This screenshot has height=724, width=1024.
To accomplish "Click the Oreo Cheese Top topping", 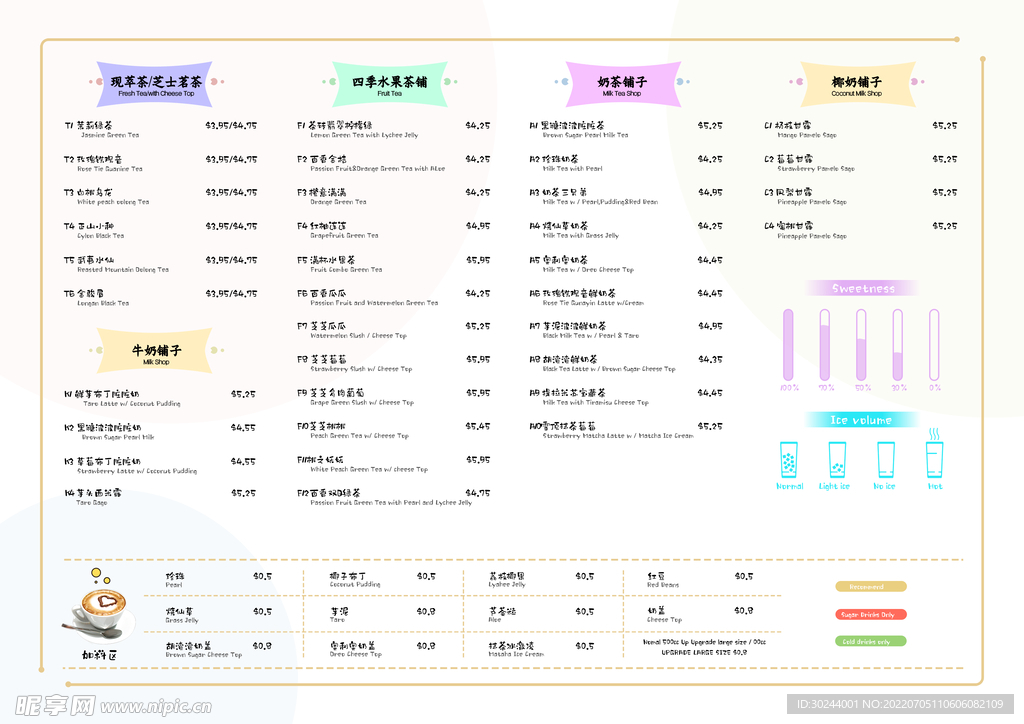I will [x=383, y=650].
